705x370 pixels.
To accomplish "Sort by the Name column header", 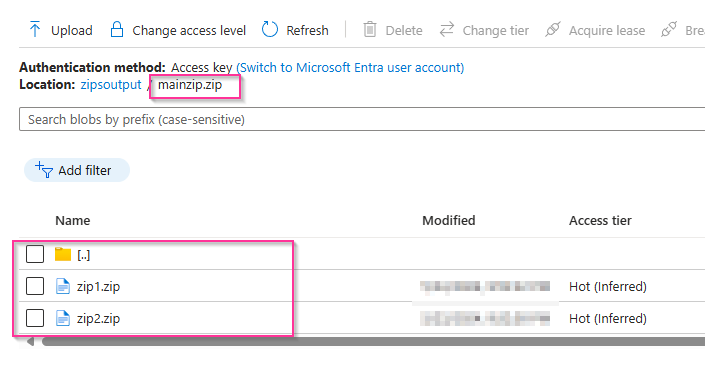I will point(72,220).
